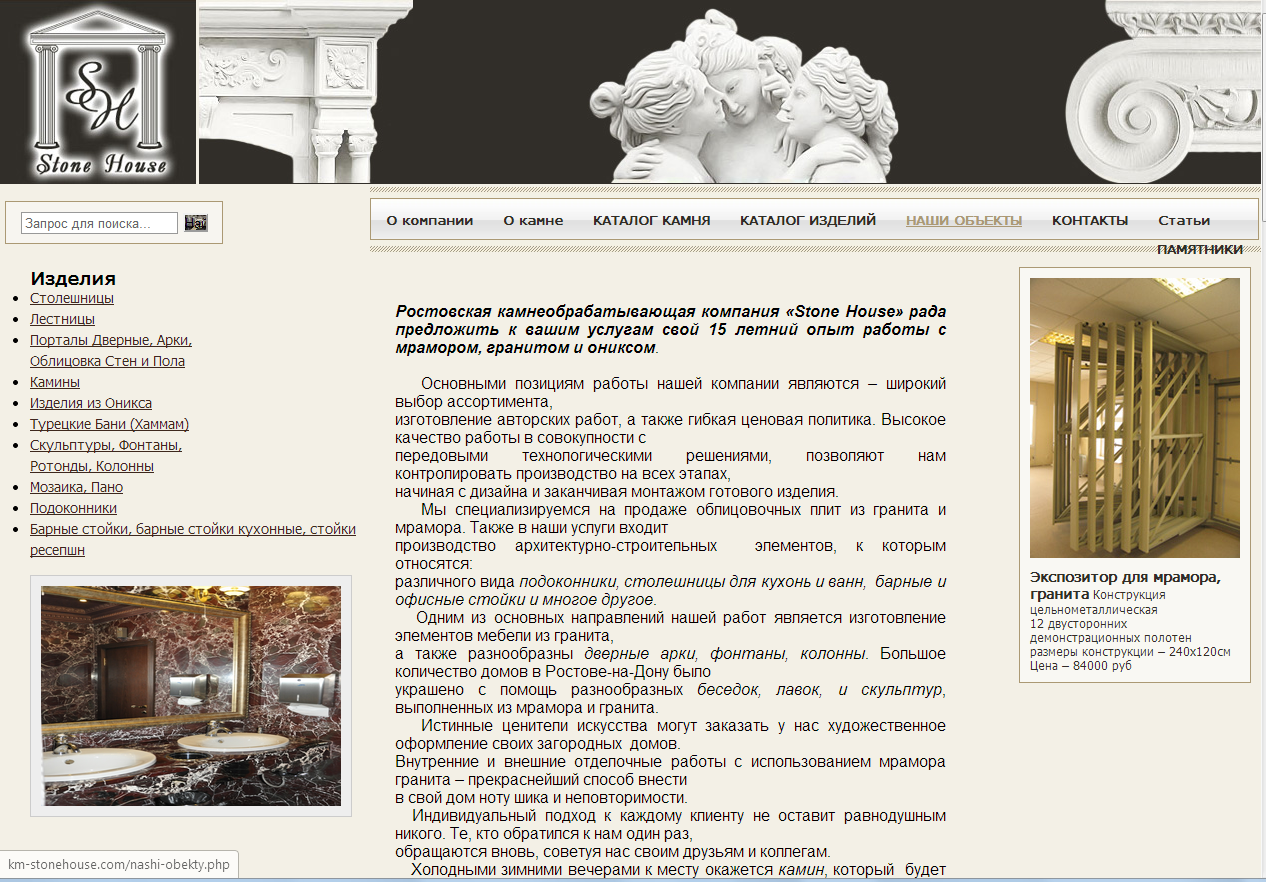Go to КАТАЛОГ ИЗДЕЛИЙ section

tap(808, 220)
